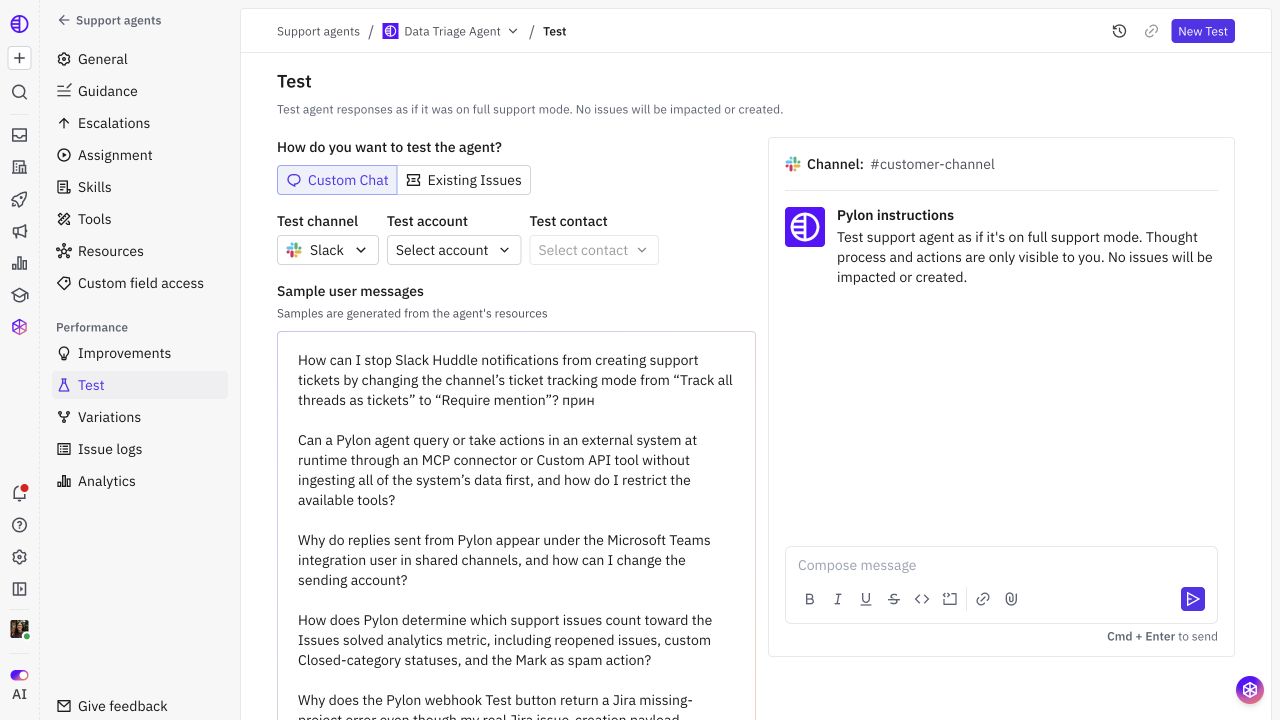Go back to Support agents

(109, 20)
